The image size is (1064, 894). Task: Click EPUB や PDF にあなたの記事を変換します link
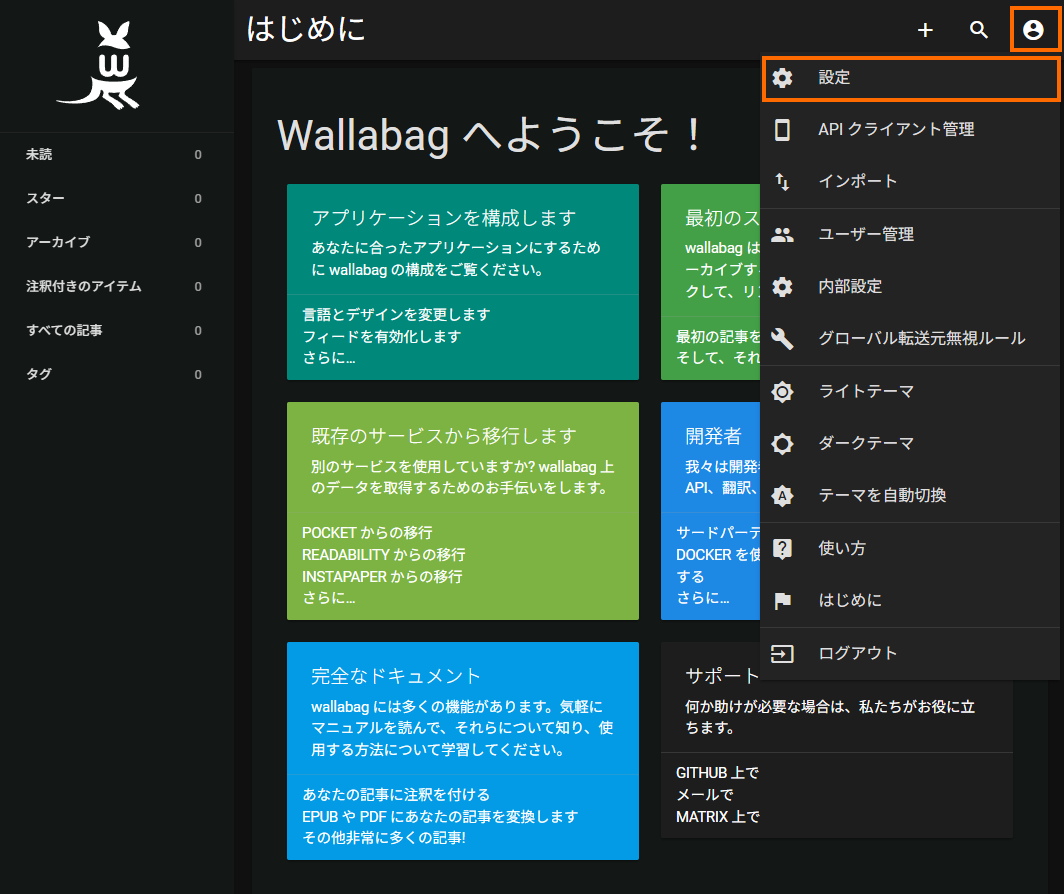[440, 817]
